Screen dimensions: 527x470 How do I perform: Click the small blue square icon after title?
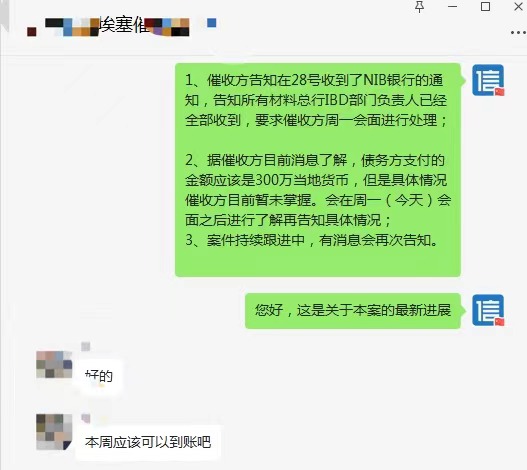tap(211, 23)
